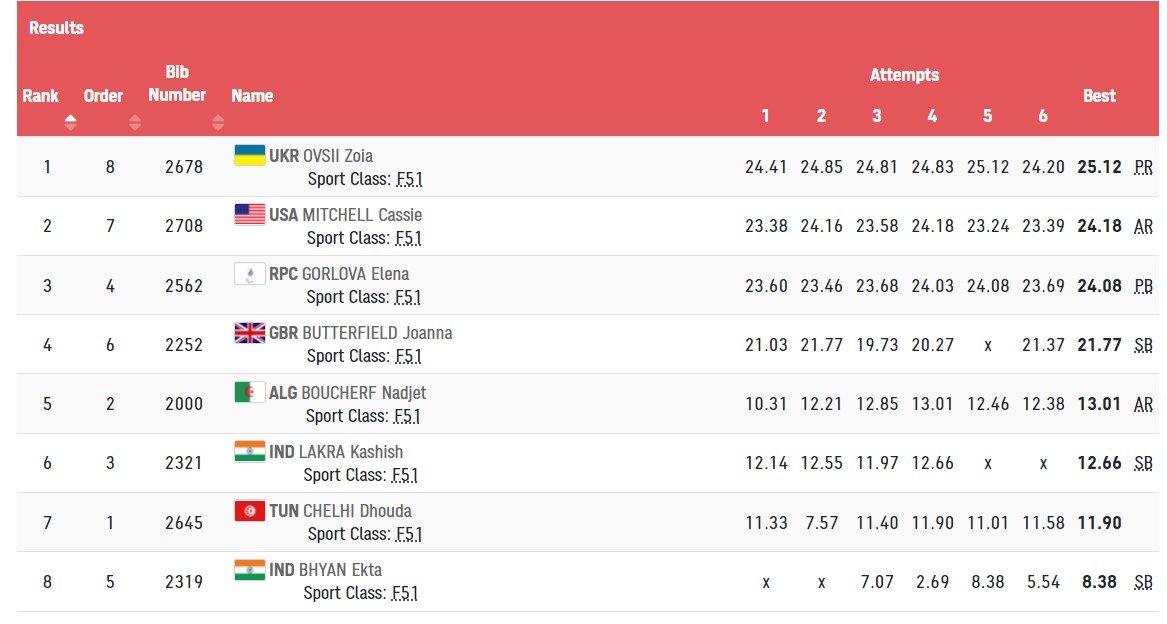
Task: Click the India flag beside LAKRA Kashish
Action: (249, 451)
